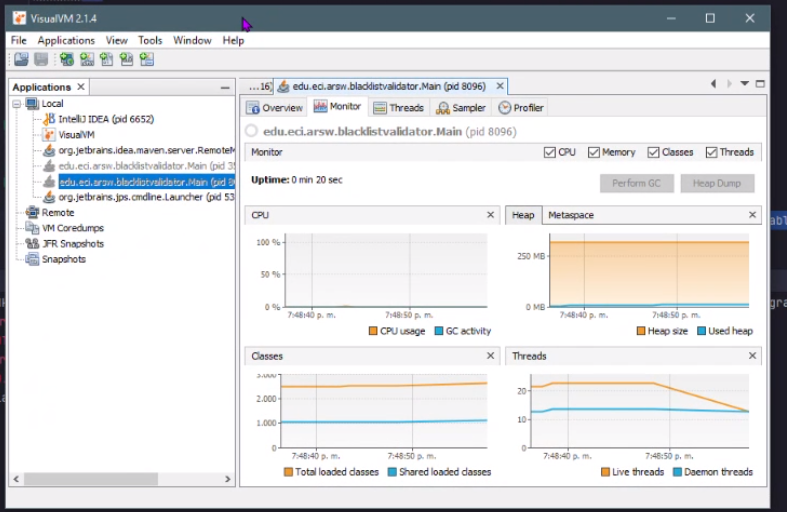This screenshot has height=512, width=787.
Task: Open the Tools menu
Action: tap(150, 40)
